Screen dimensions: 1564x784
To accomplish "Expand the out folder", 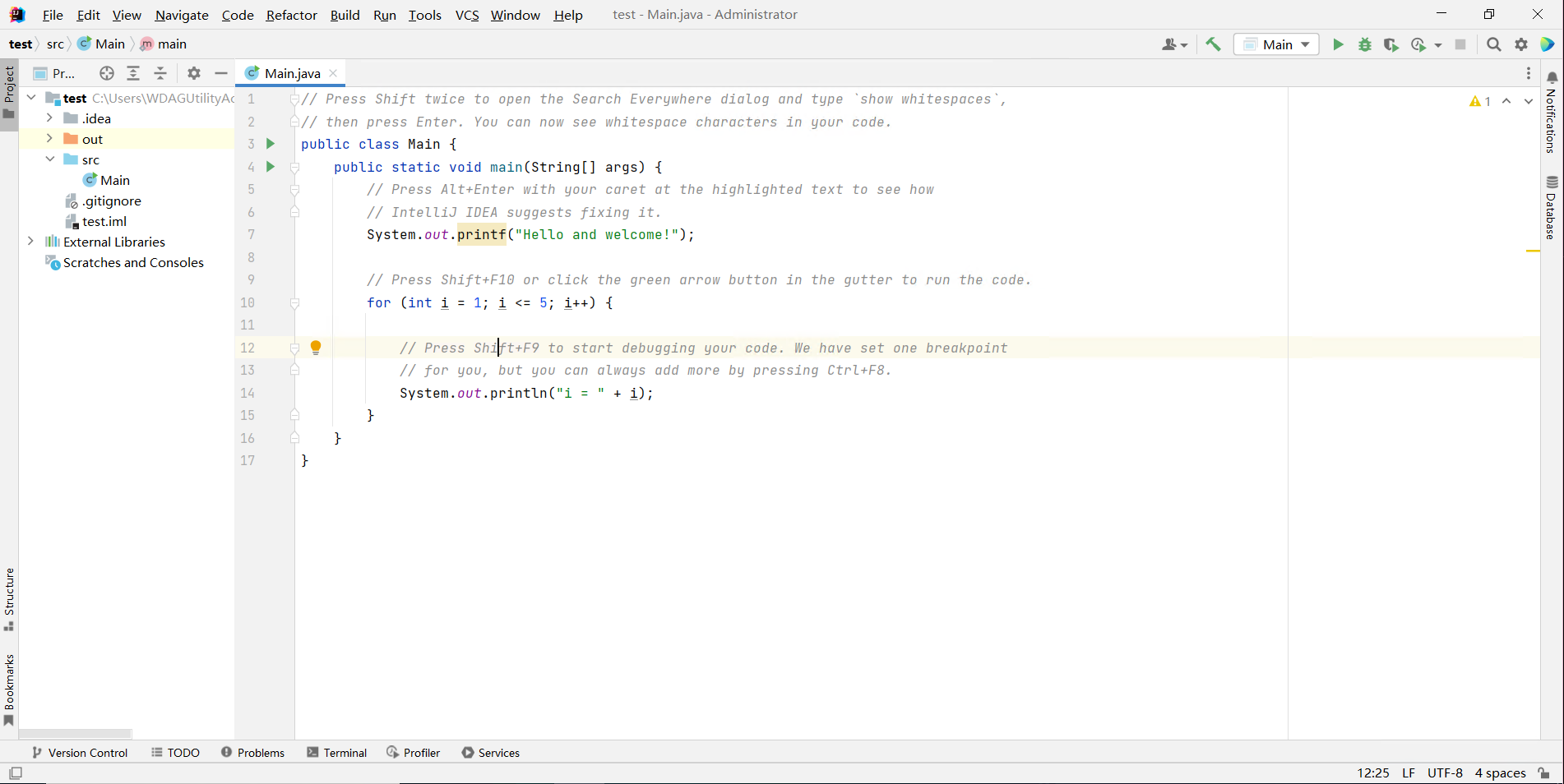I will pos(49,139).
